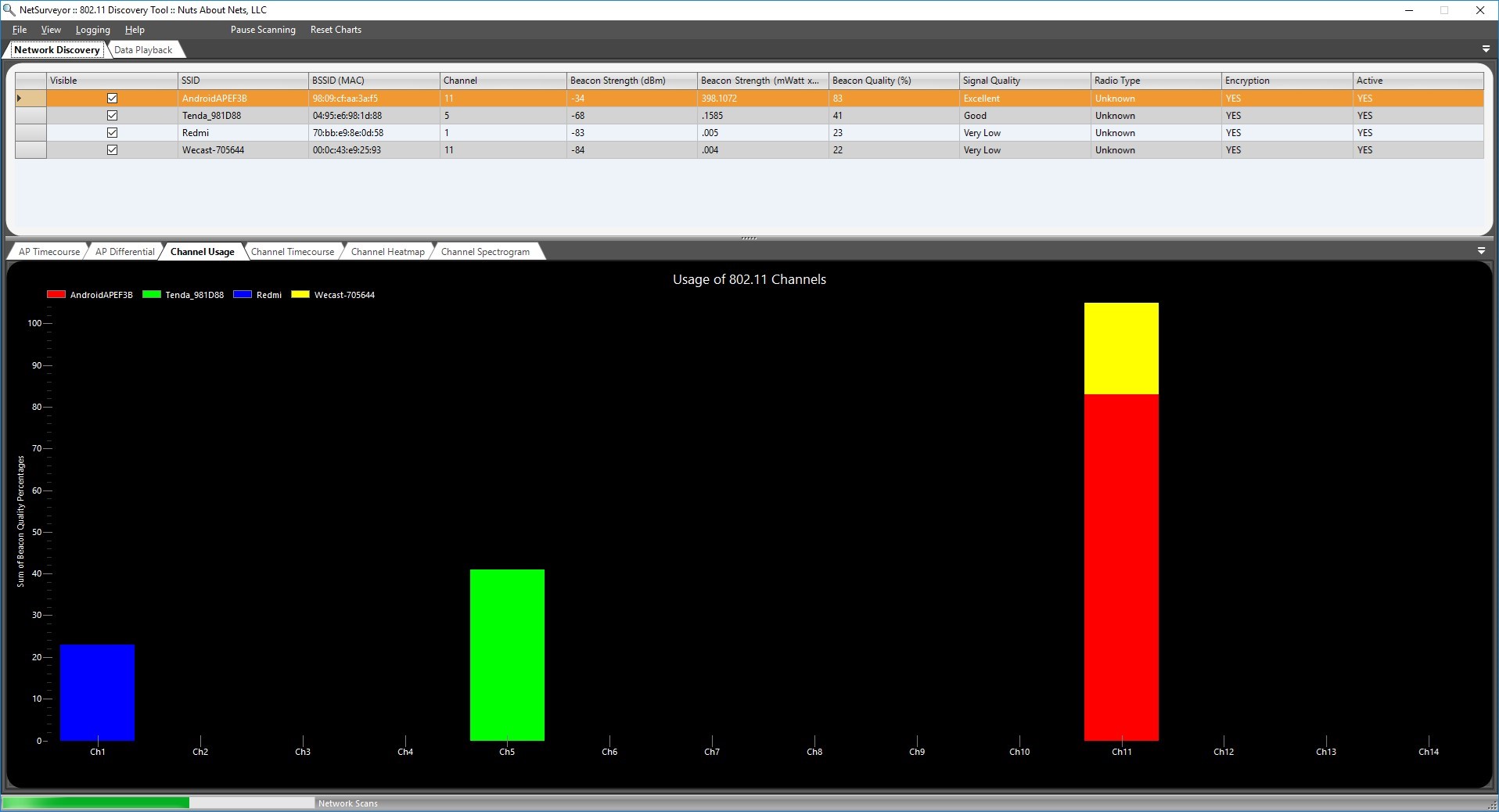
Task: Select the AndroidAPEF3B row in the table
Action: click(x=235, y=98)
